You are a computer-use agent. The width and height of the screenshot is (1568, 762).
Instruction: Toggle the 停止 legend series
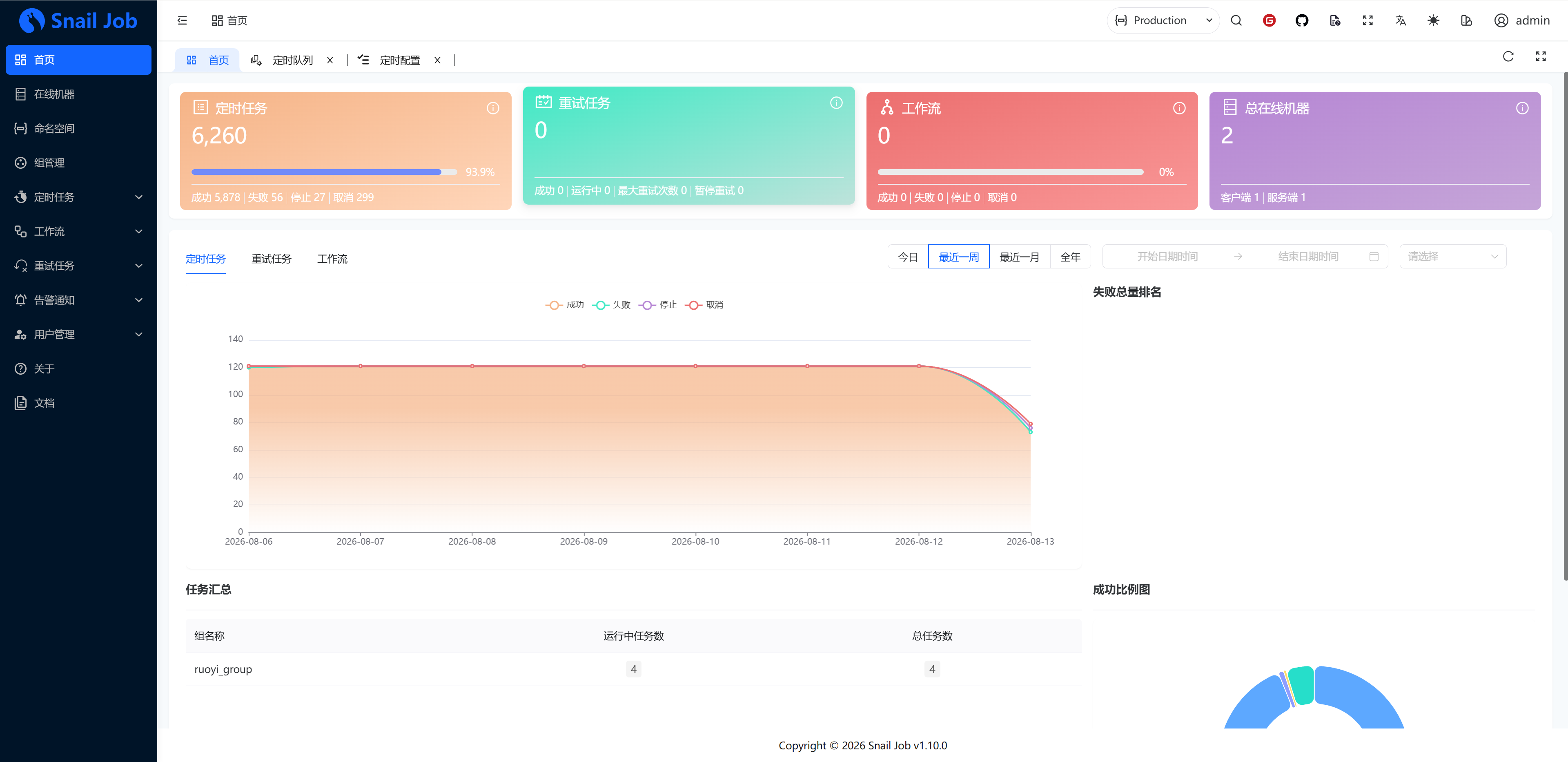[657, 304]
